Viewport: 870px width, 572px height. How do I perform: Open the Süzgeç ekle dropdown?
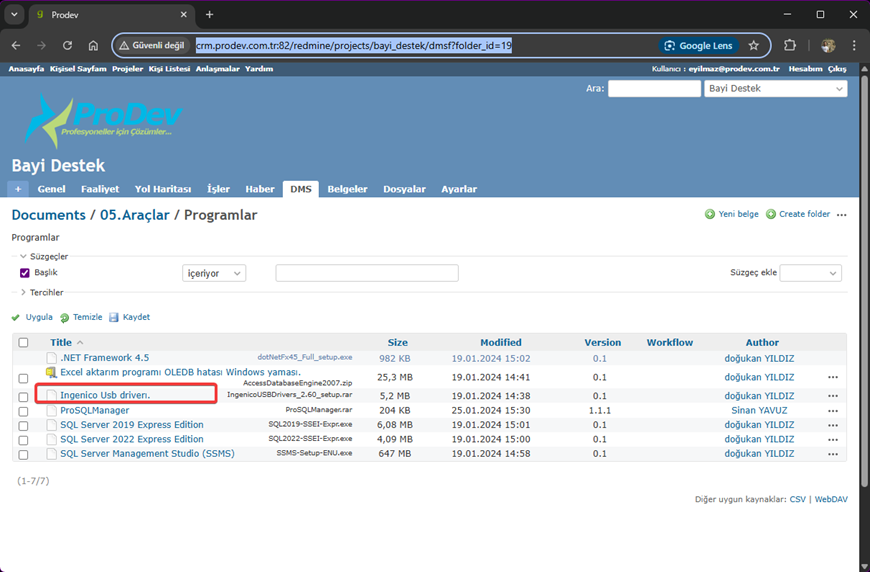click(x=811, y=273)
